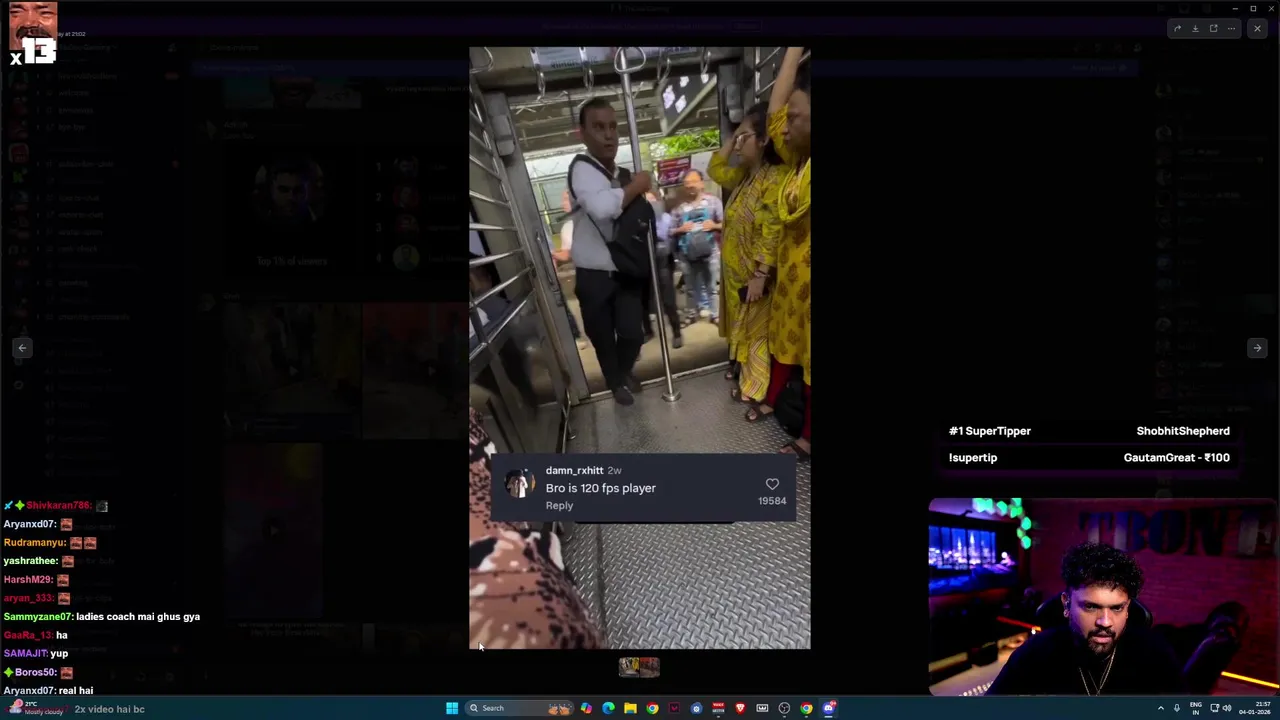Open the clock showing 21:57

pyautogui.click(x=1254, y=708)
